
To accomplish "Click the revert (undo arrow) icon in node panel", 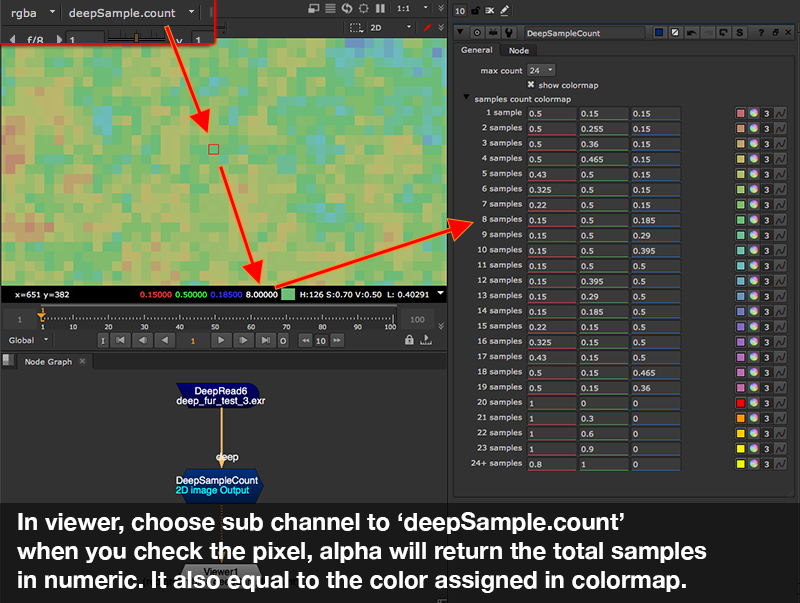I will [x=693, y=33].
